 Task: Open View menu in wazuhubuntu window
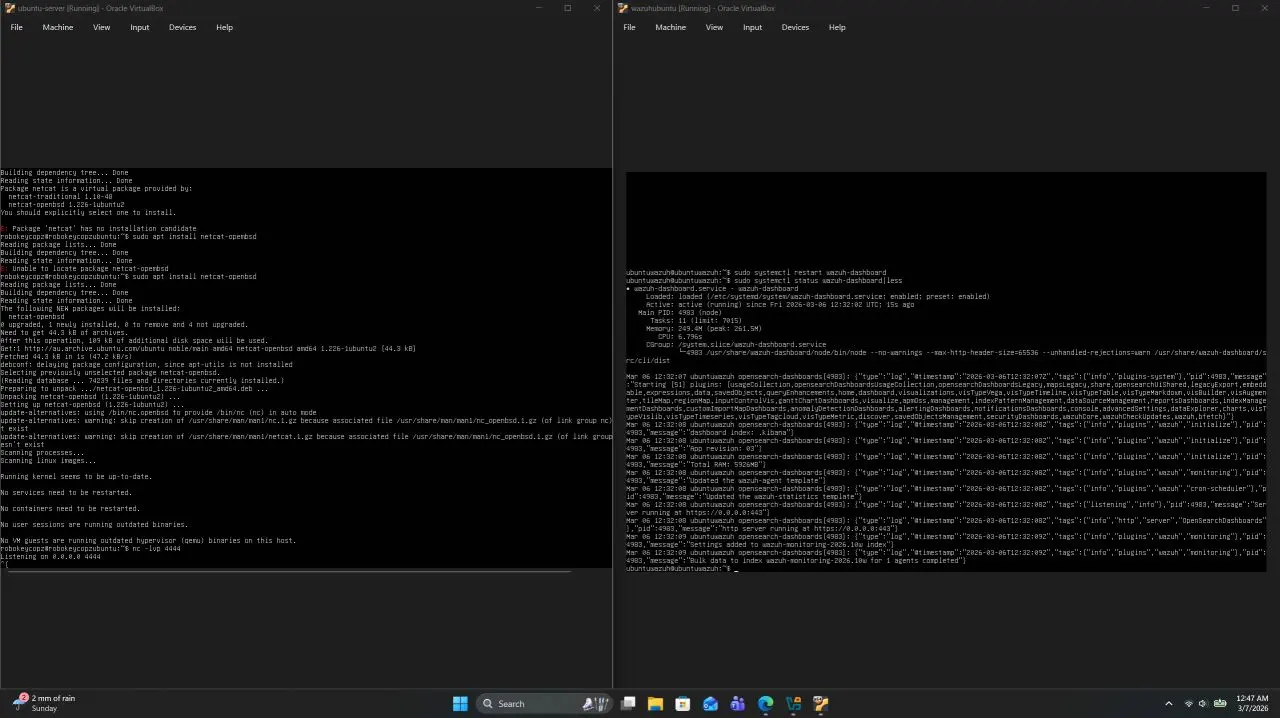tap(714, 27)
